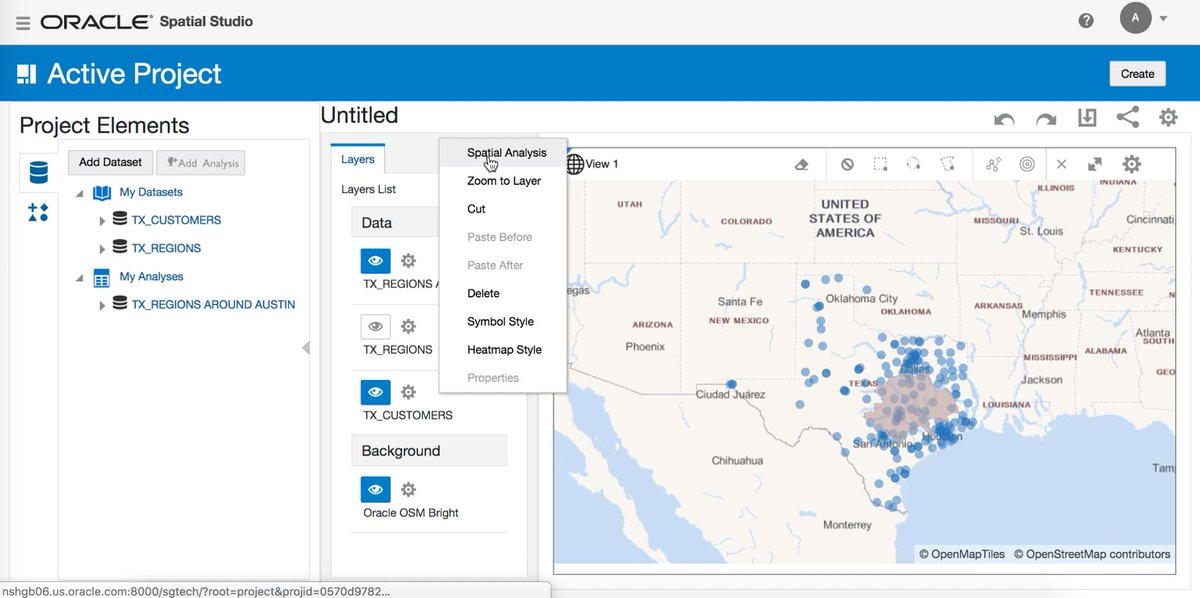Select the datasets cylinder tab icon
The image size is (1200, 598).
pos(38,172)
